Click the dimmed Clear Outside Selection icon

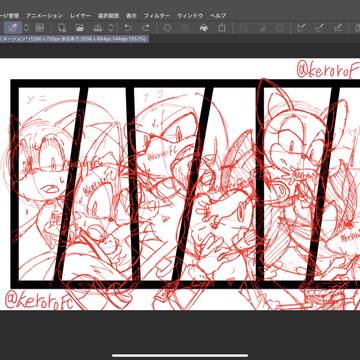[185, 28]
